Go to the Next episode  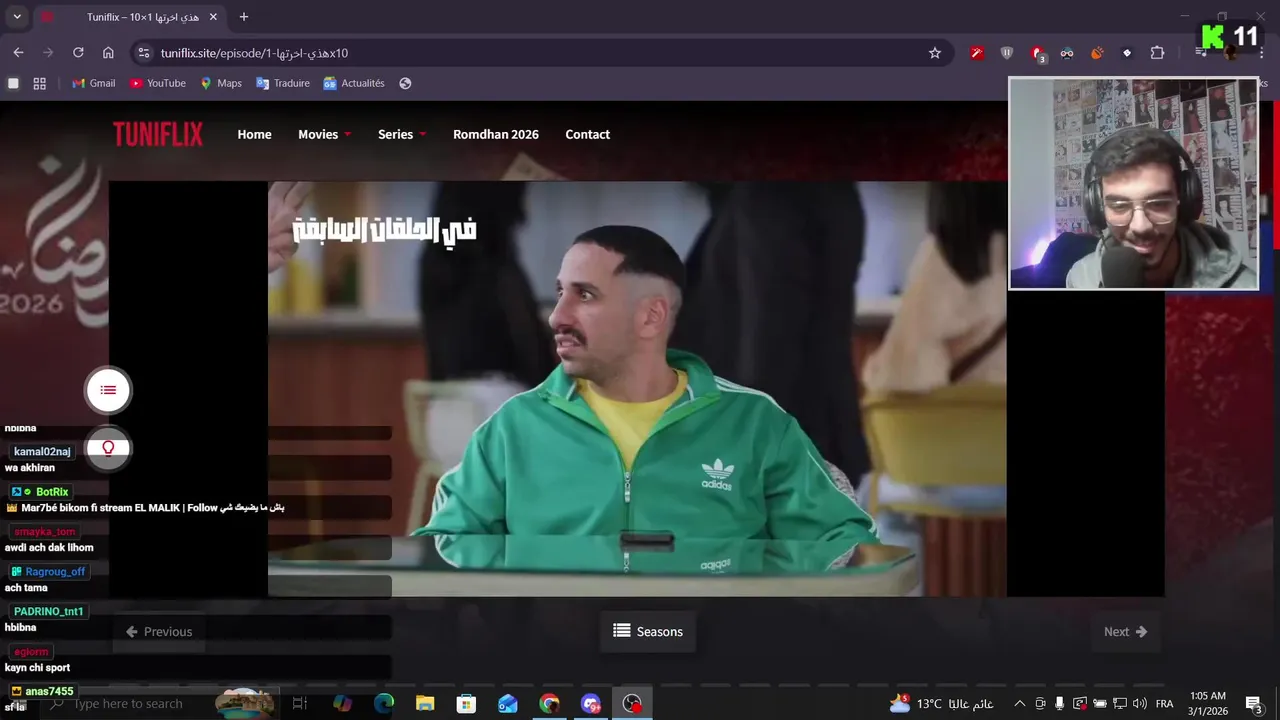pyautogui.click(x=1126, y=632)
